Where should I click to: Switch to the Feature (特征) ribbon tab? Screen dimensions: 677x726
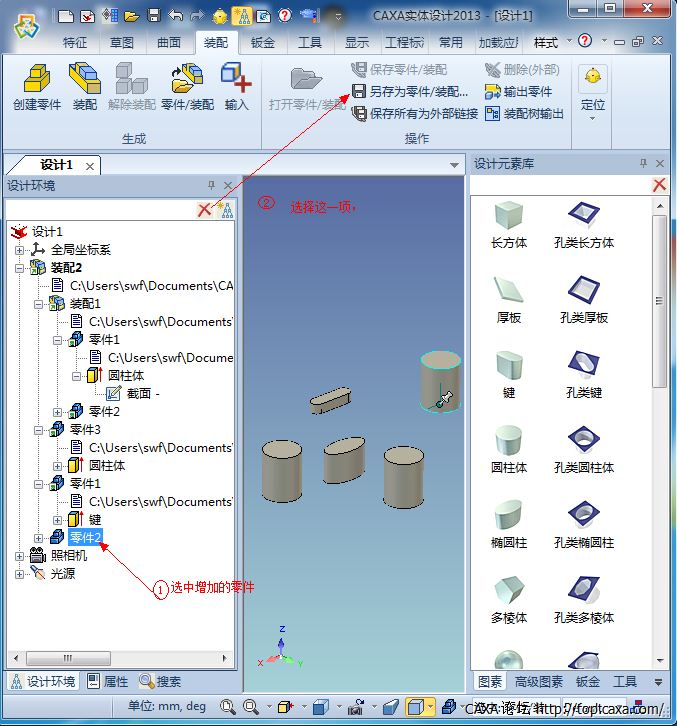coord(75,43)
